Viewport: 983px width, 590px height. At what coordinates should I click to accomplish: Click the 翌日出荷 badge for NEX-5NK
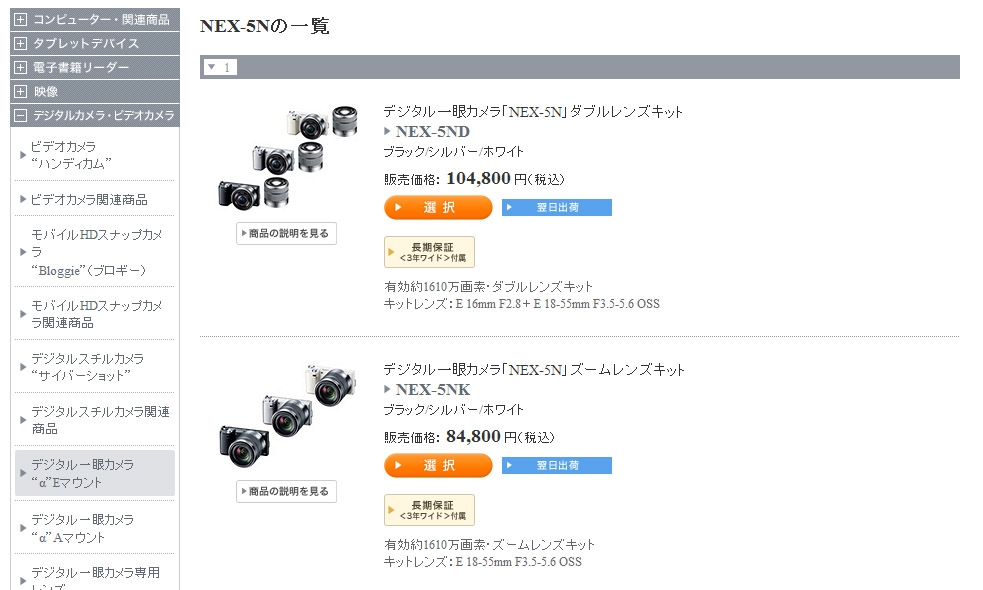557,465
